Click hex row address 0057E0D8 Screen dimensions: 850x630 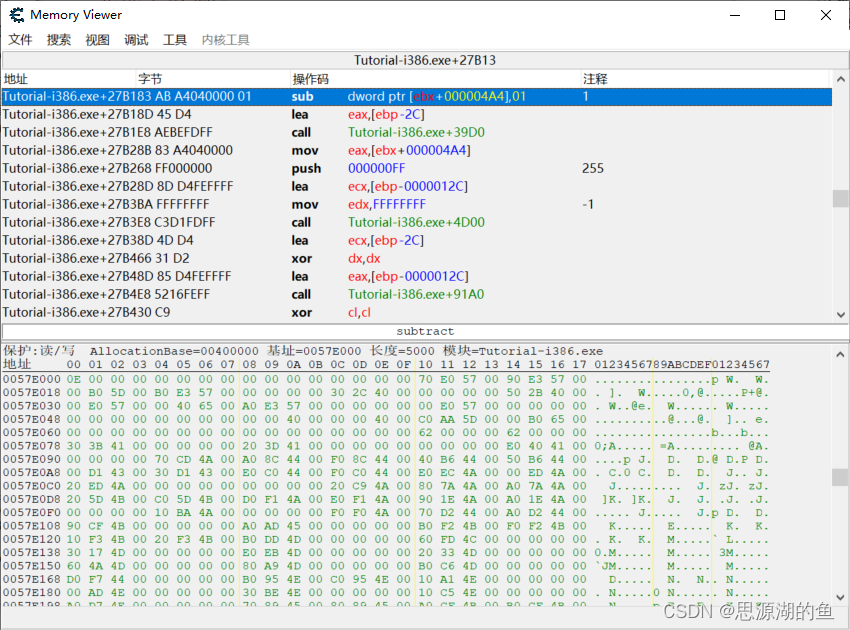pyautogui.click(x=32, y=499)
